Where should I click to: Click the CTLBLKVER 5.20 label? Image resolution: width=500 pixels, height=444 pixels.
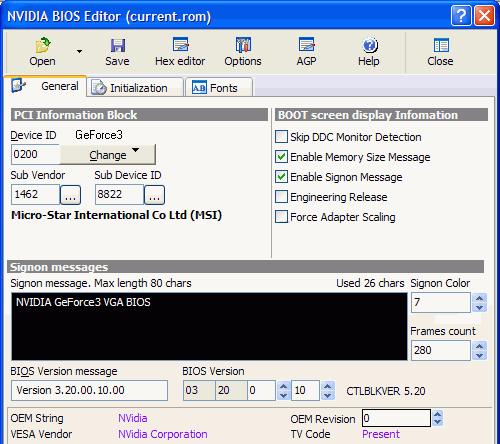point(386,391)
